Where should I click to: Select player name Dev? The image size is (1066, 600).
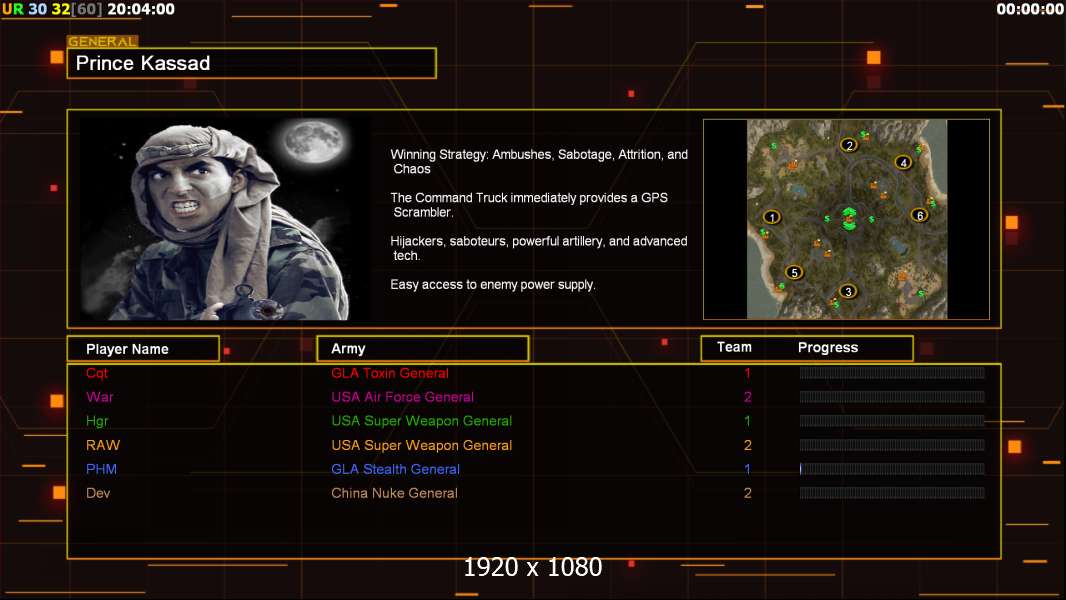[x=98, y=493]
